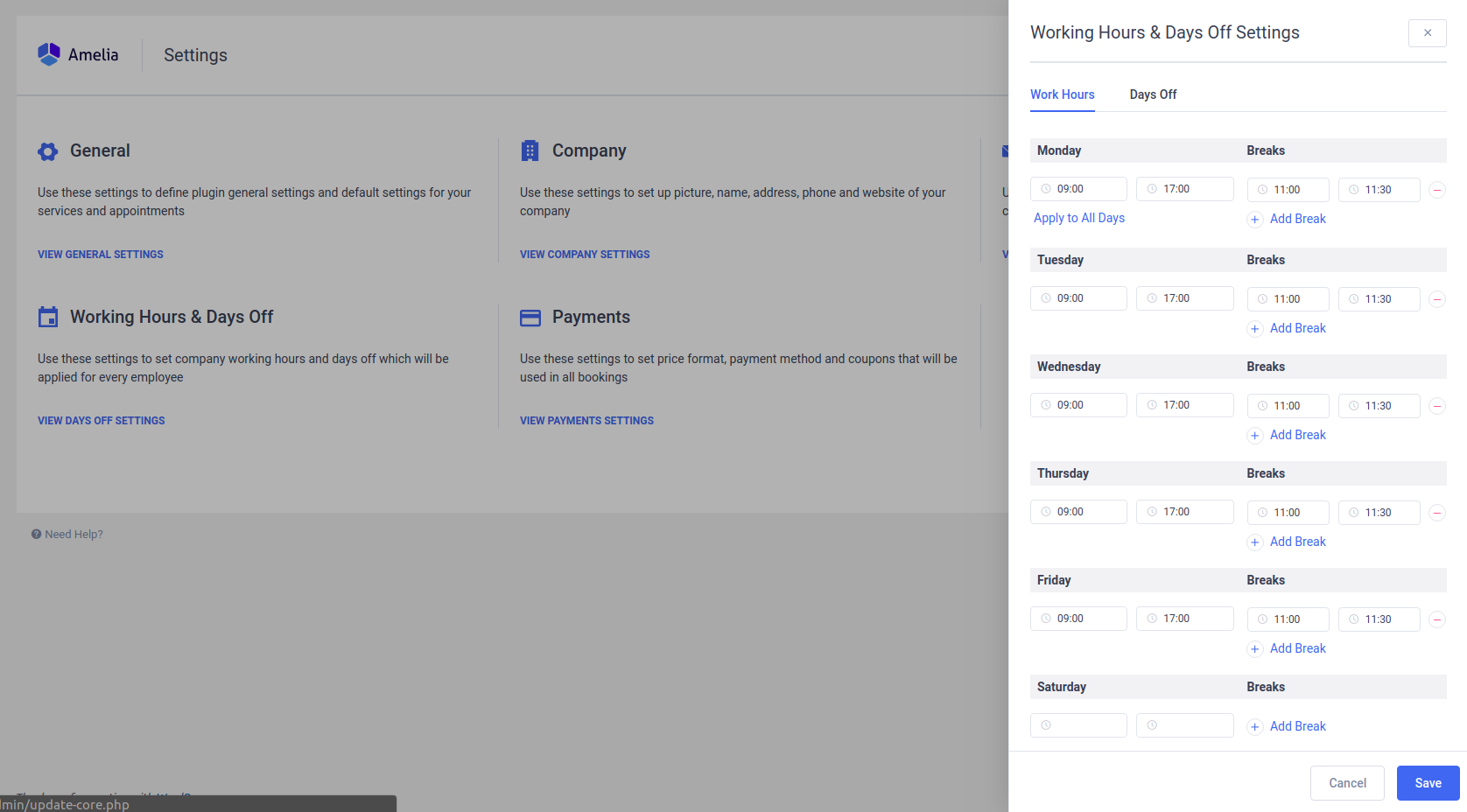The width and height of the screenshot is (1467, 812).
Task: Click the Amelia plugin logo icon
Action: [49, 53]
